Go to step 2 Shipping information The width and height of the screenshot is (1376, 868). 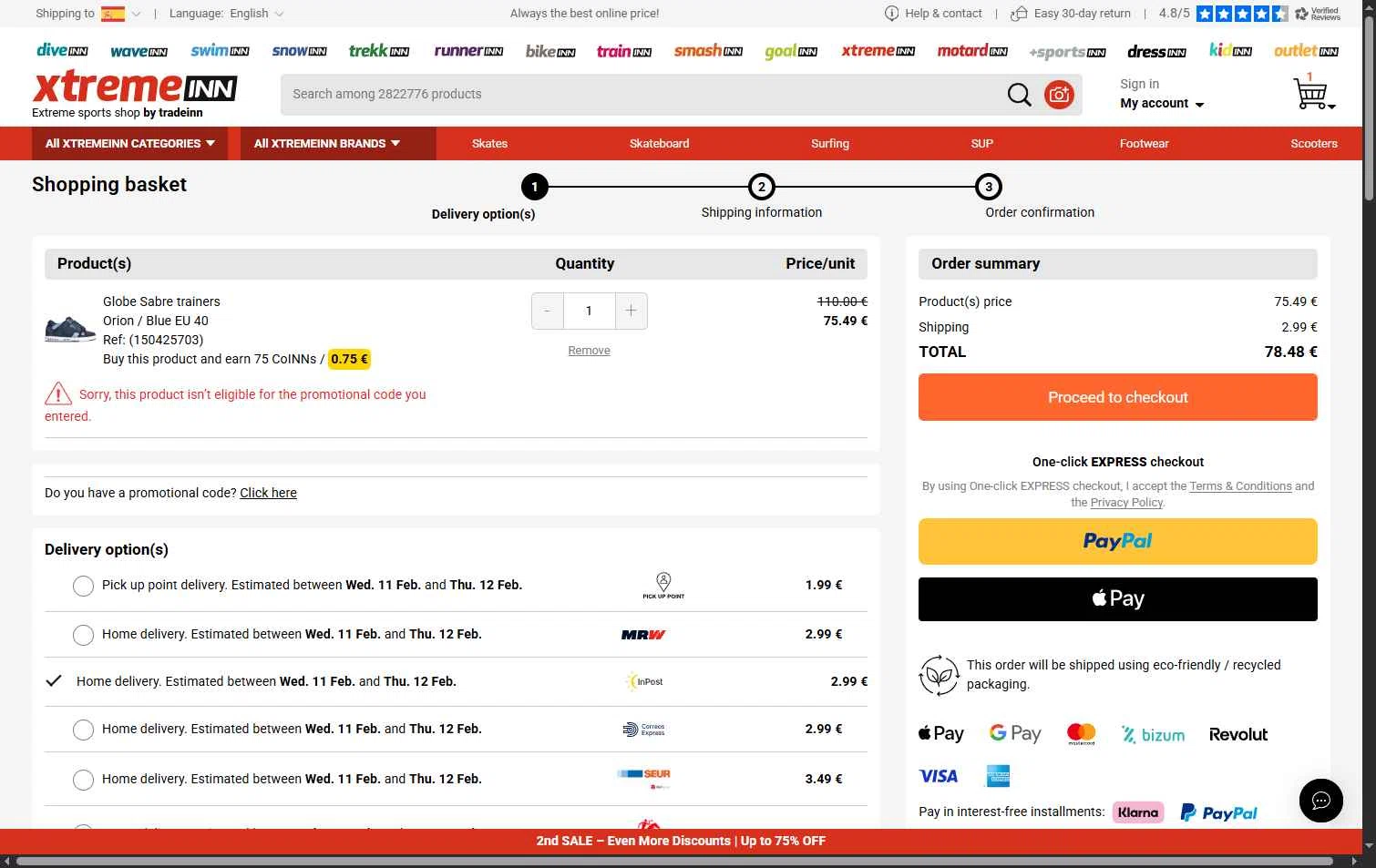(762, 188)
